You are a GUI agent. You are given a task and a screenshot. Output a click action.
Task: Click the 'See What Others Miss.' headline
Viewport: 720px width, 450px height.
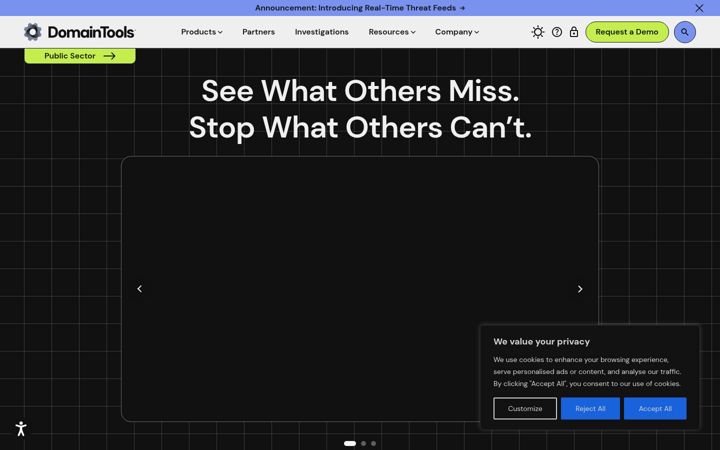[x=360, y=91]
